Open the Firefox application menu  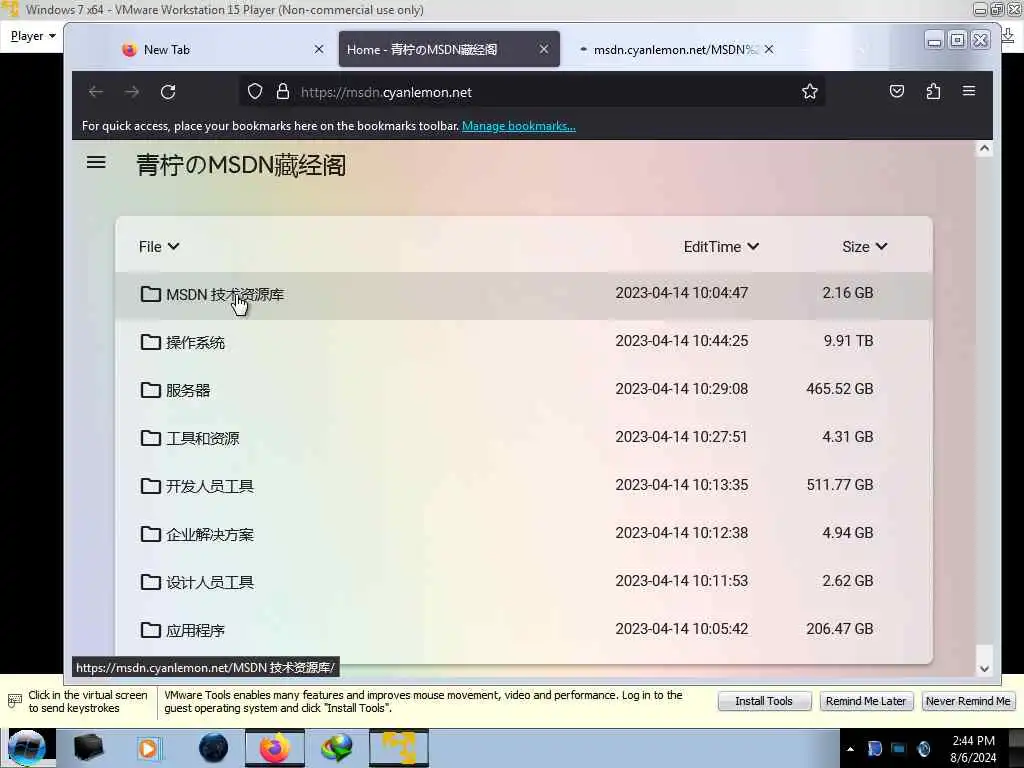(x=969, y=91)
